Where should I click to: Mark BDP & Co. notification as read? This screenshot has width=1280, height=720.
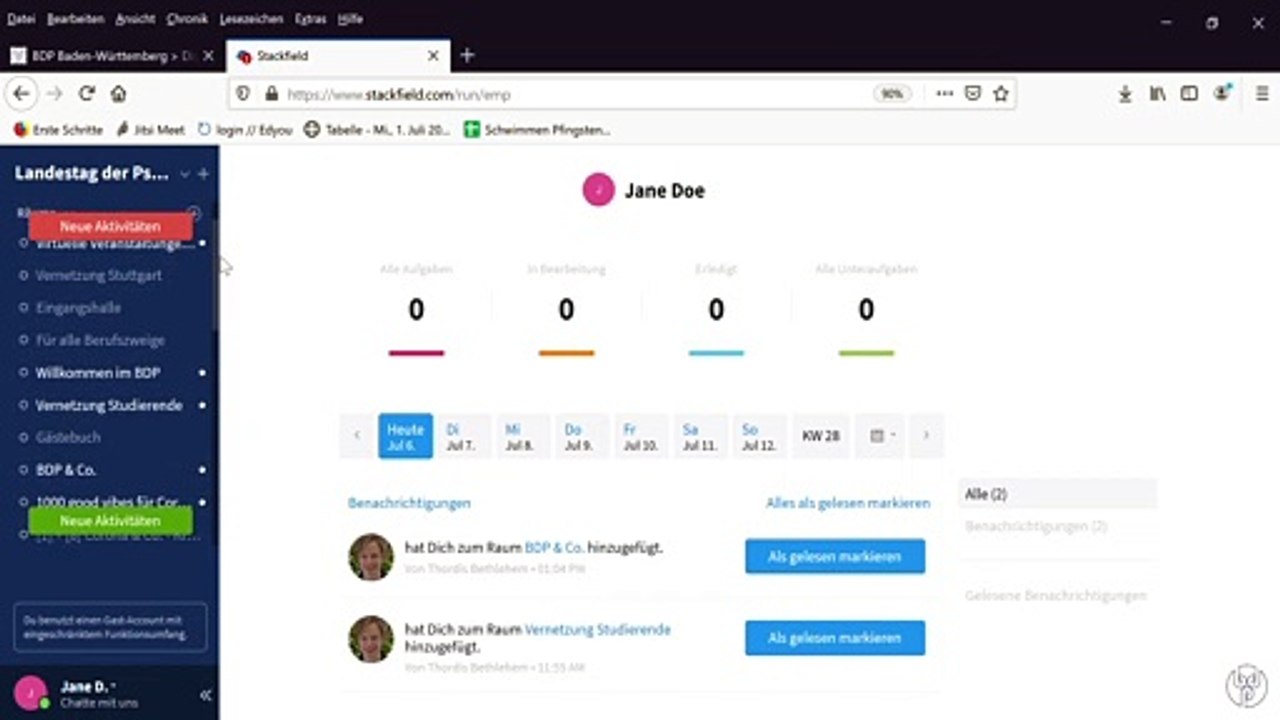(835, 556)
